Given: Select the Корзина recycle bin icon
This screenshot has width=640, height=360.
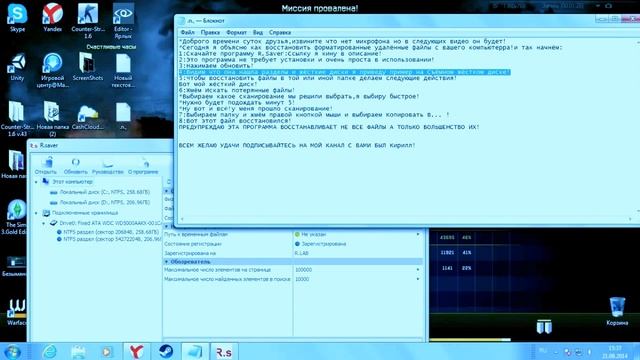Looking at the screenshot, I should [x=617, y=311].
